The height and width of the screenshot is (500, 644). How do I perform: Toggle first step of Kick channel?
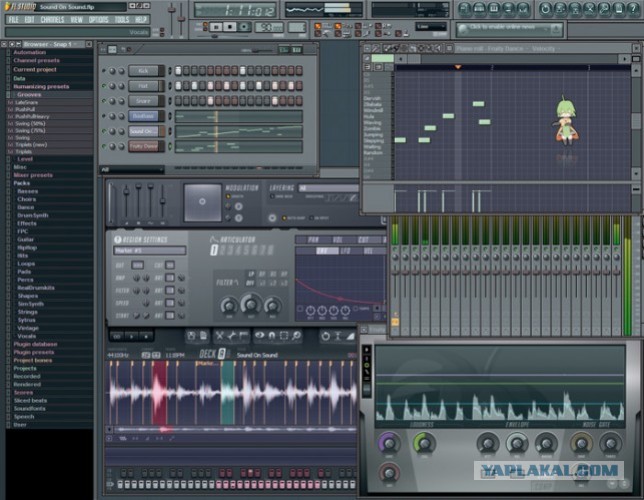[x=178, y=71]
